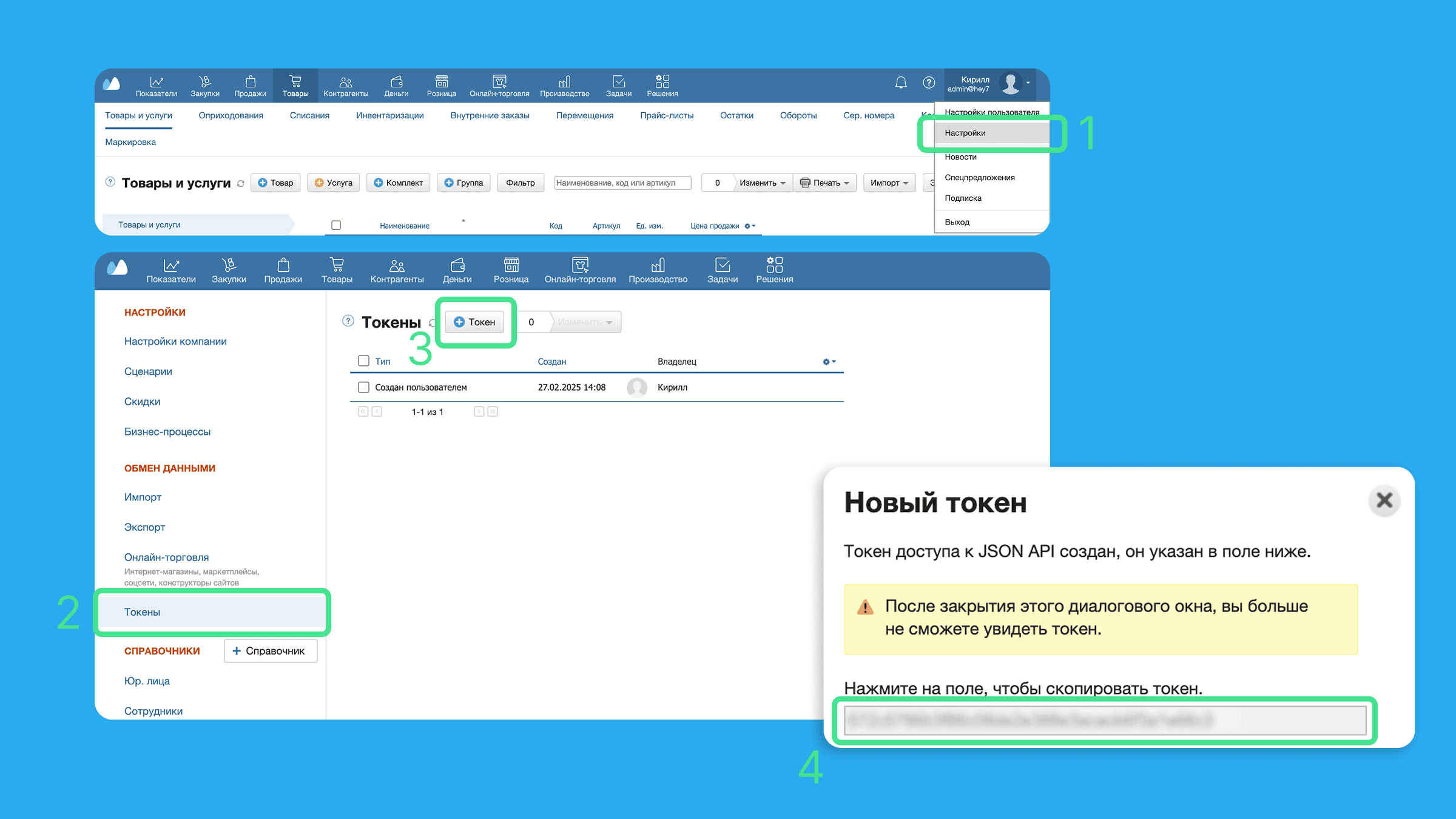Open Контрагенты in the lower Токены window

coord(397,271)
